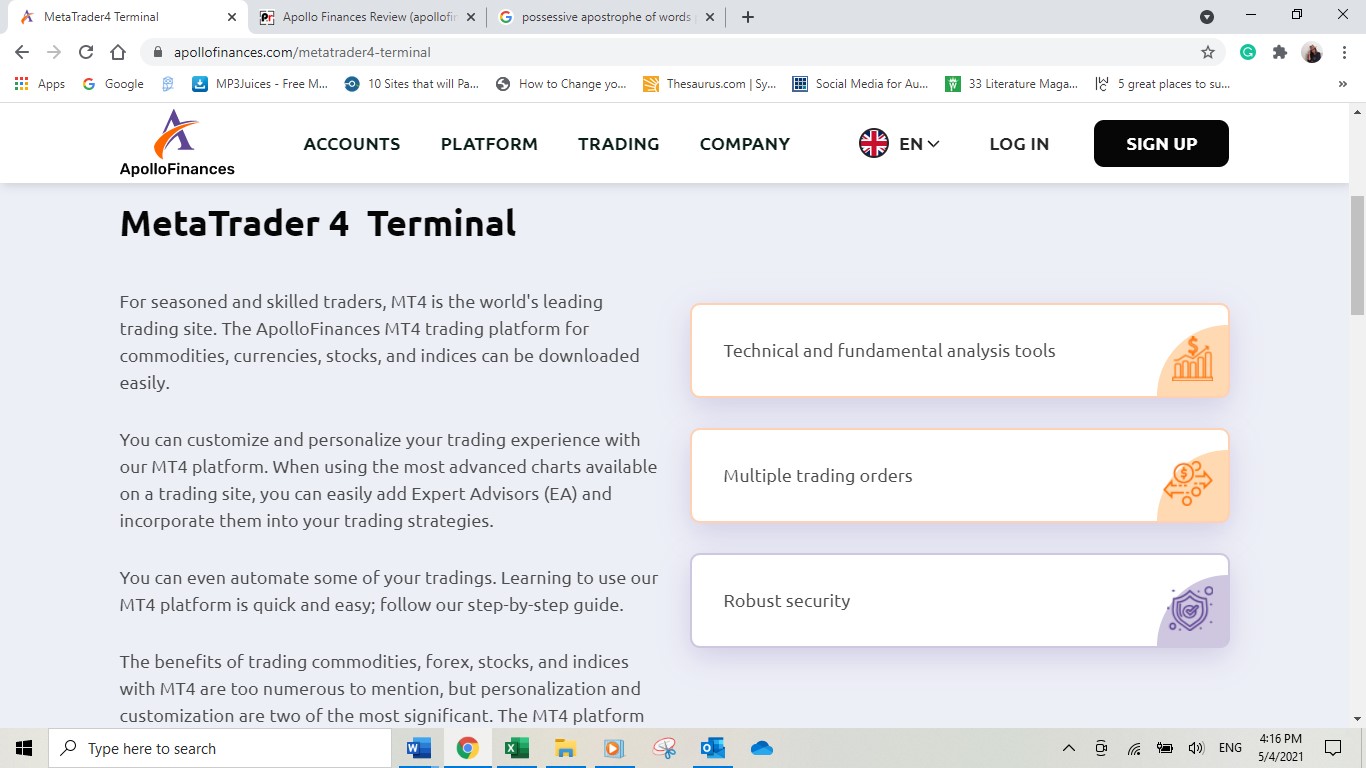This screenshot has width=1366, height=768.
Task: Open the 33 Literature Maga... bookmark
Action: 1012,84
